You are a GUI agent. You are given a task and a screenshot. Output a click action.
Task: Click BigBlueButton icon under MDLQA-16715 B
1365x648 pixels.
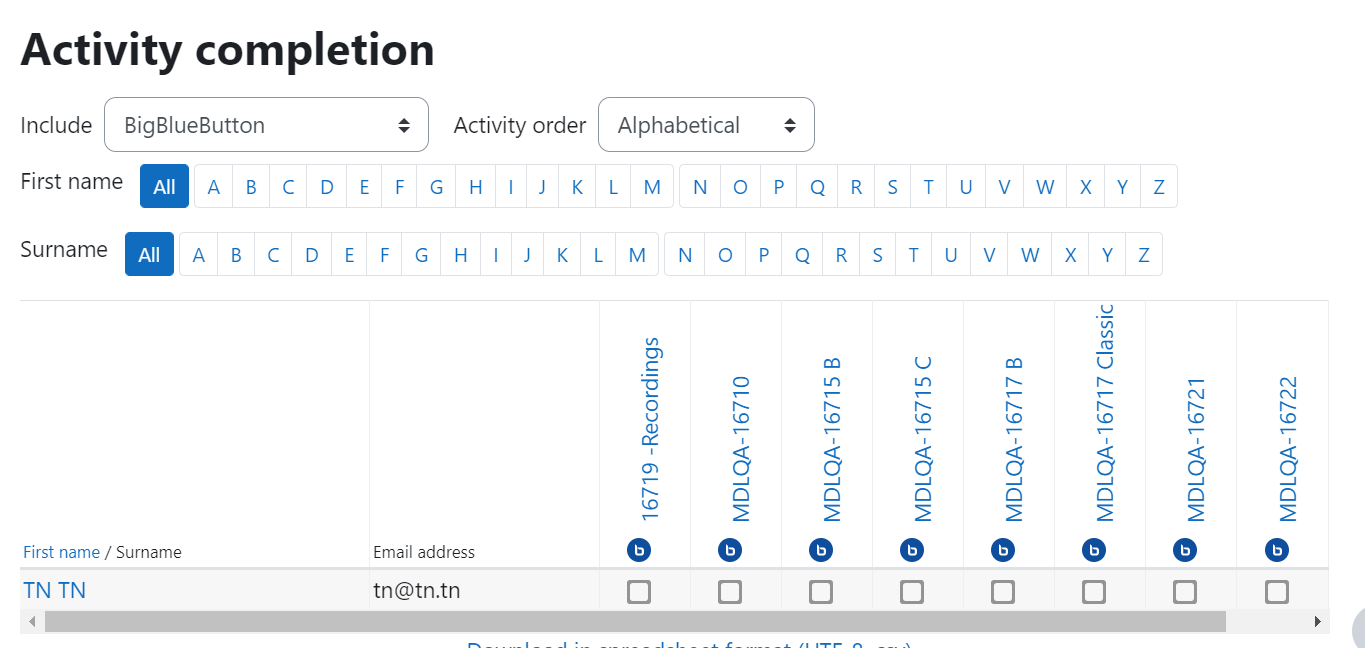pyautogui.click(x=821, y=550)
